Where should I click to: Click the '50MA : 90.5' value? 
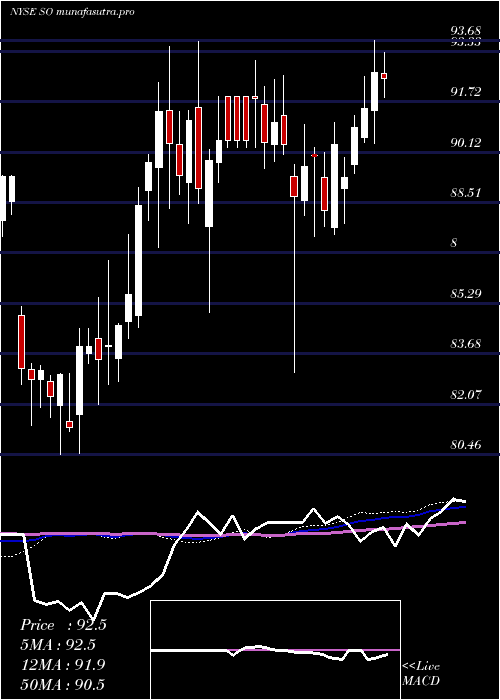pos(63,684)
